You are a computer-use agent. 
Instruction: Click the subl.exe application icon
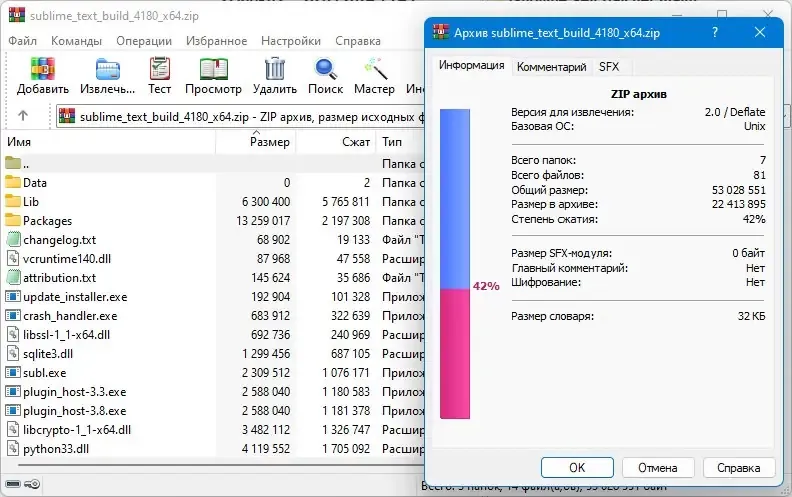point(13,373)
